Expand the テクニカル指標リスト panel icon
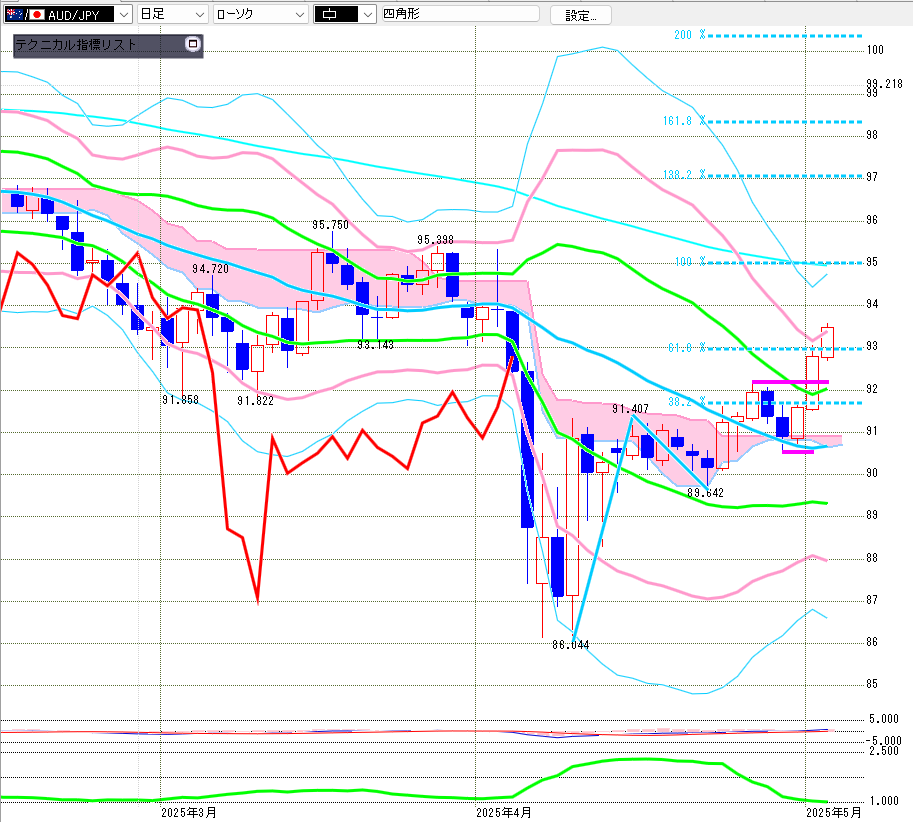 click(x=193, y=44)
